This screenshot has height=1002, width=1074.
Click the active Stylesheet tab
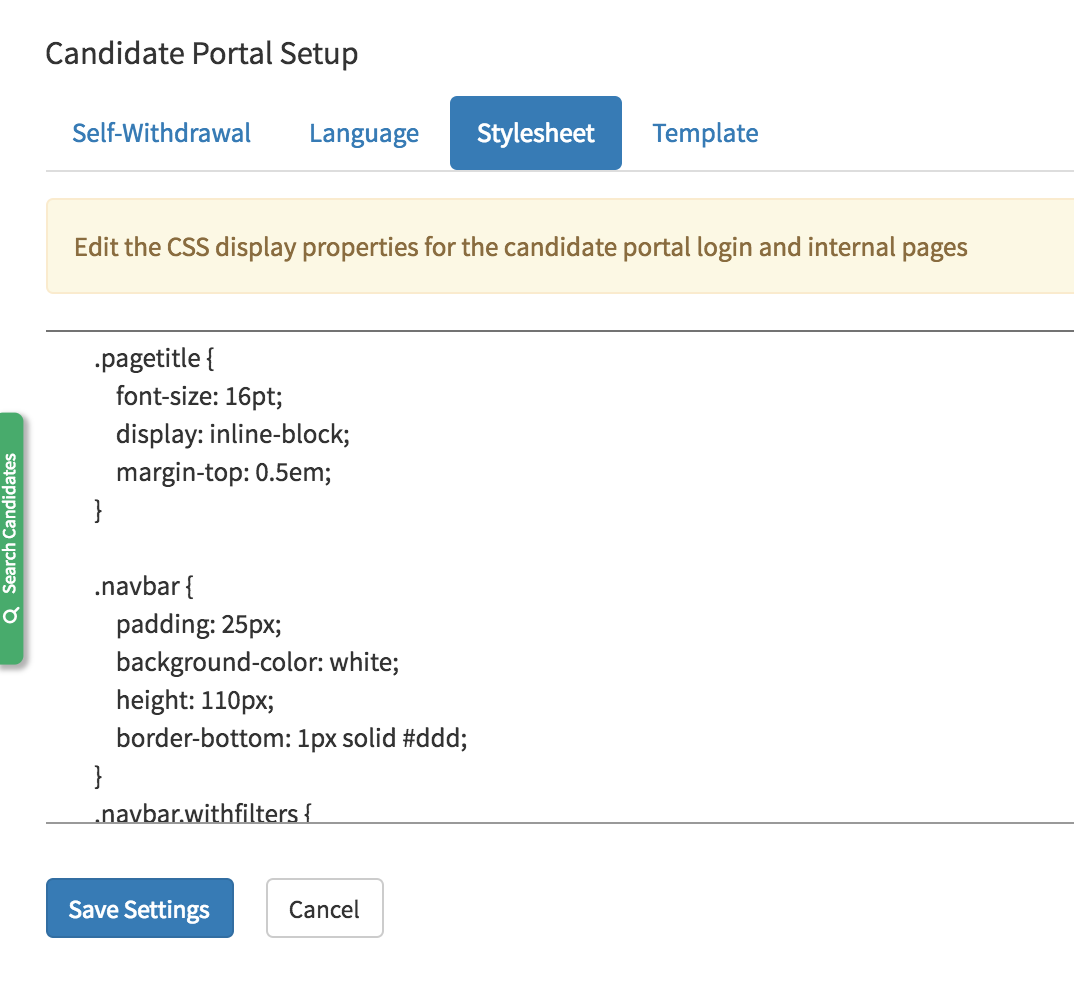[x=535, y=132]
